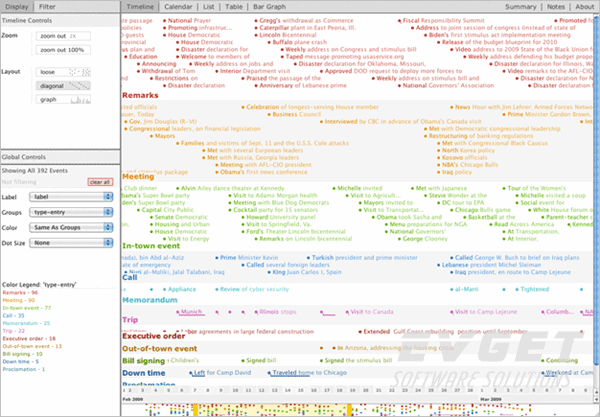This screenshot has width=600, height=417.
Task: Select King Juan Carlos I call event
Action: coord(305,272)
